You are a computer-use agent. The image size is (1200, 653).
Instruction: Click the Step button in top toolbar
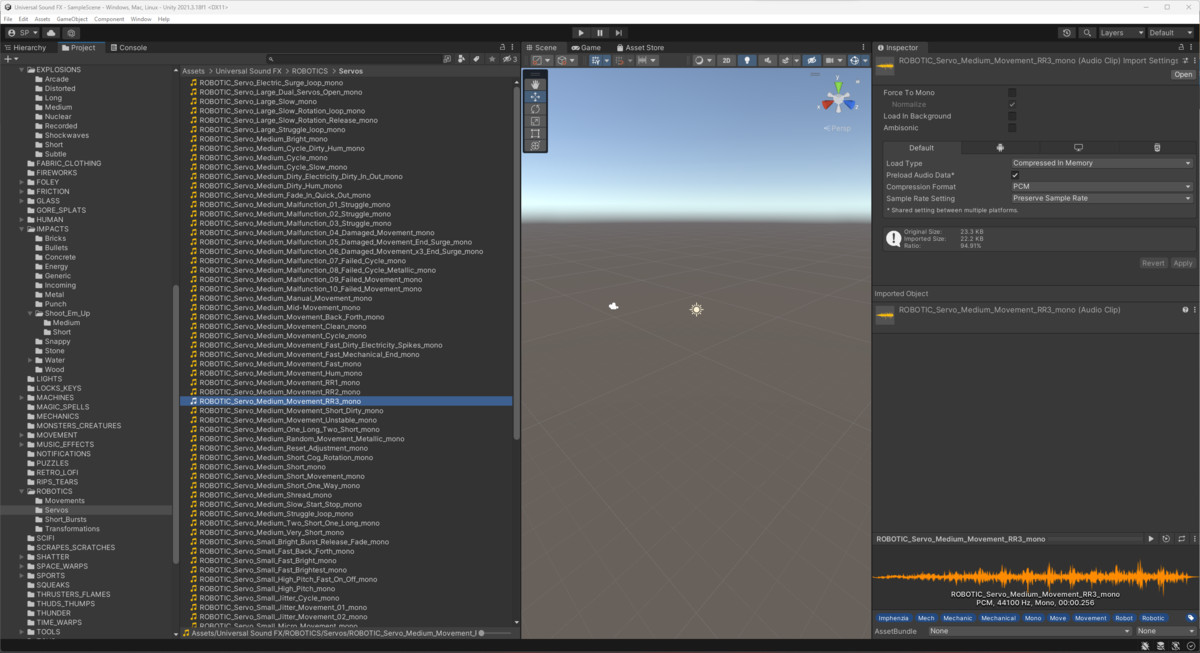coord(619,33)
